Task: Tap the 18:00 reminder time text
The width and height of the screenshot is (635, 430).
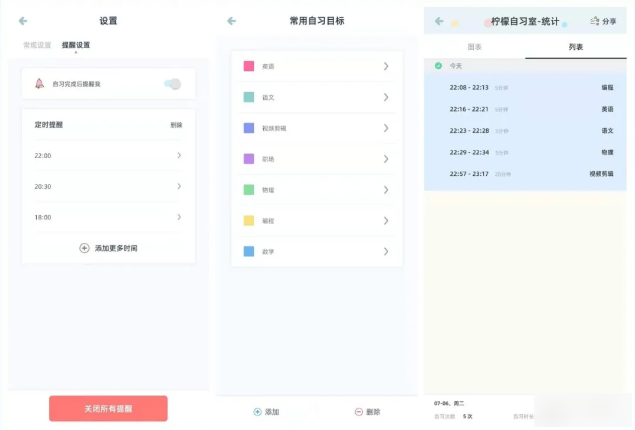Action: coord(43,217)
